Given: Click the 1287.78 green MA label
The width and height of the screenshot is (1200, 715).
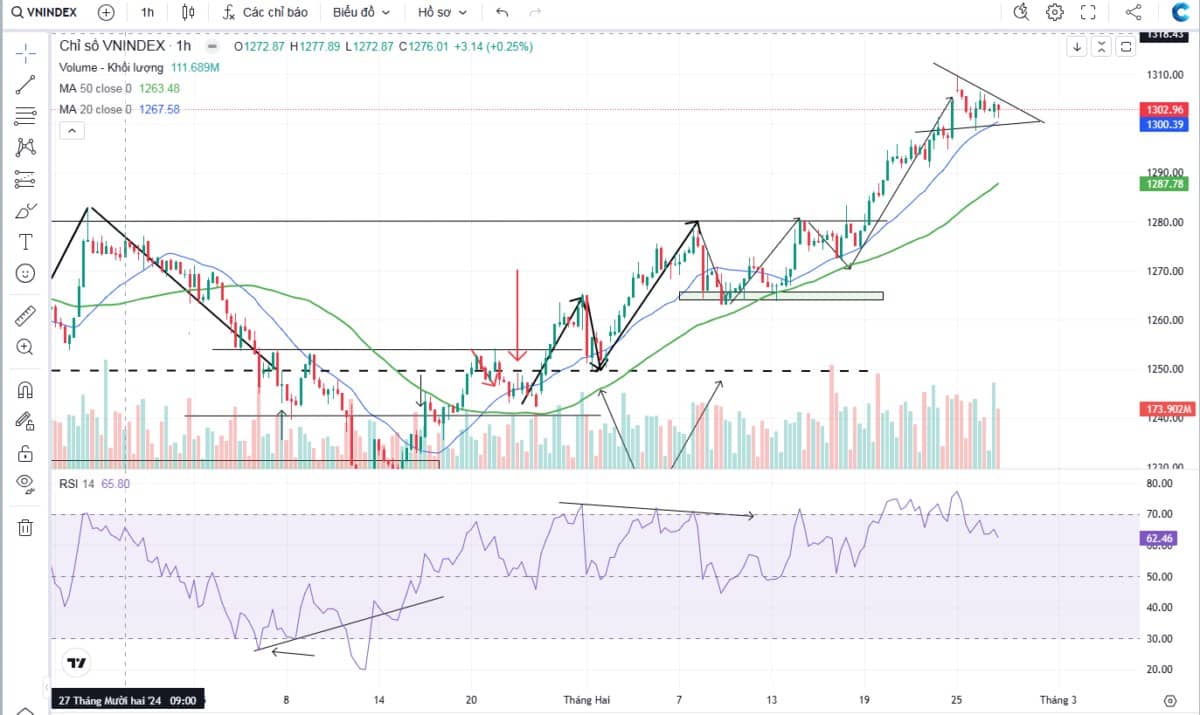Looking at the screenshot, I should point(1164,184).
